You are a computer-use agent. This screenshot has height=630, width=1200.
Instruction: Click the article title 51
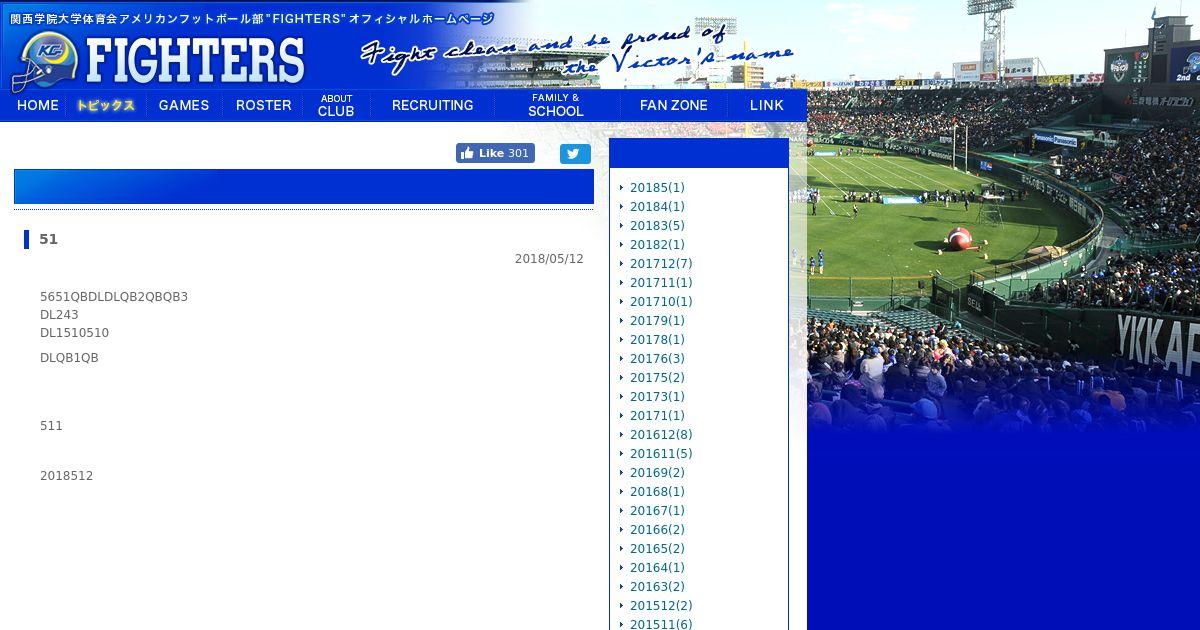[x=48, y=239]
